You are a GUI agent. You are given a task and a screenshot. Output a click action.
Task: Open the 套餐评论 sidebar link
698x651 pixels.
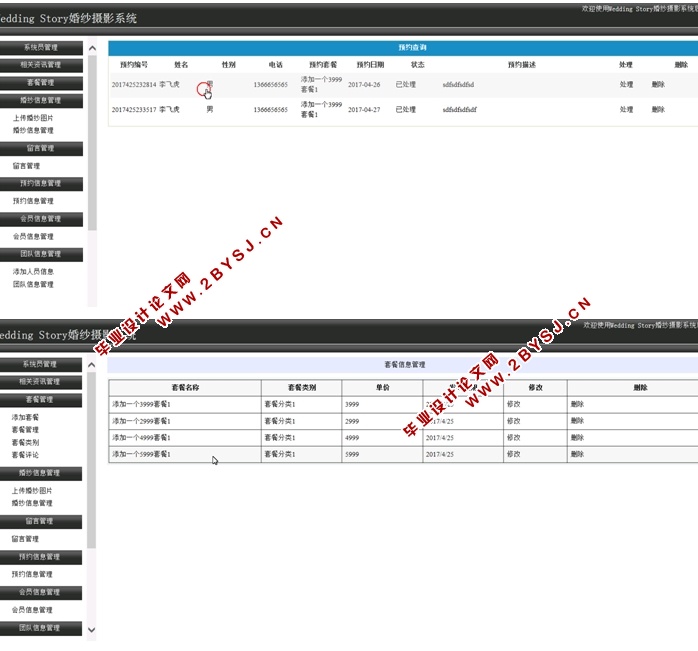[x=25, y=455]
